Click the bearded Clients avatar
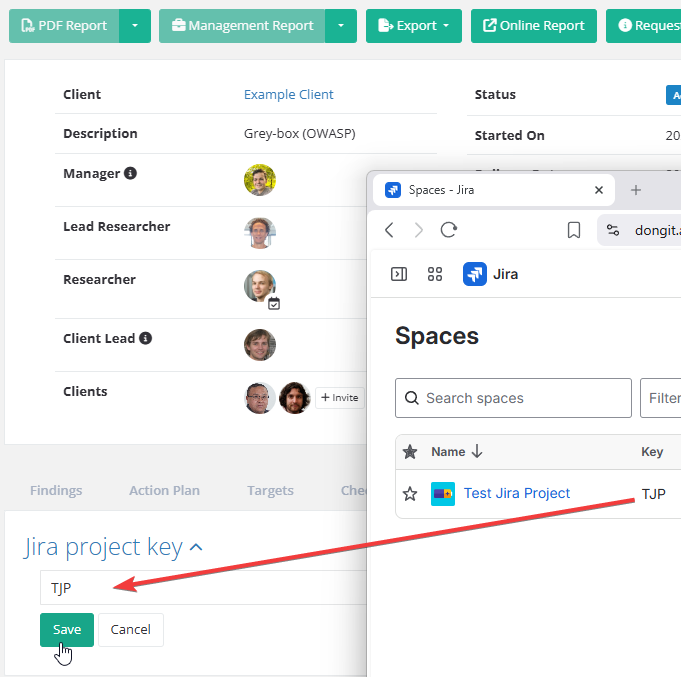 click(x=294, y=398)
